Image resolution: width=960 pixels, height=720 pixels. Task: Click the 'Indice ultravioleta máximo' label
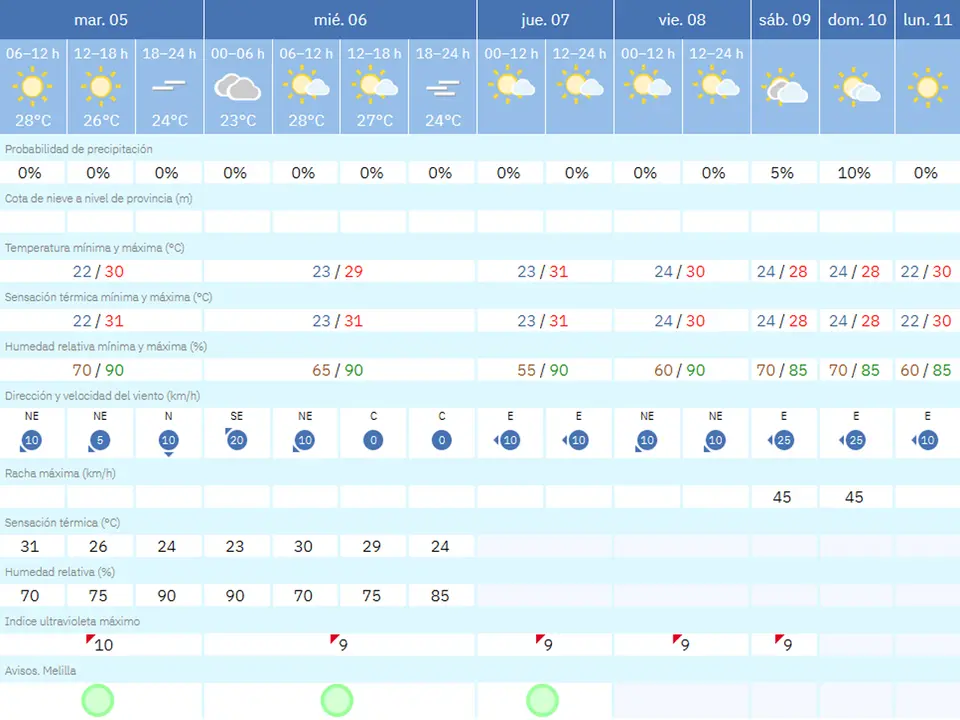pos(72,621)
